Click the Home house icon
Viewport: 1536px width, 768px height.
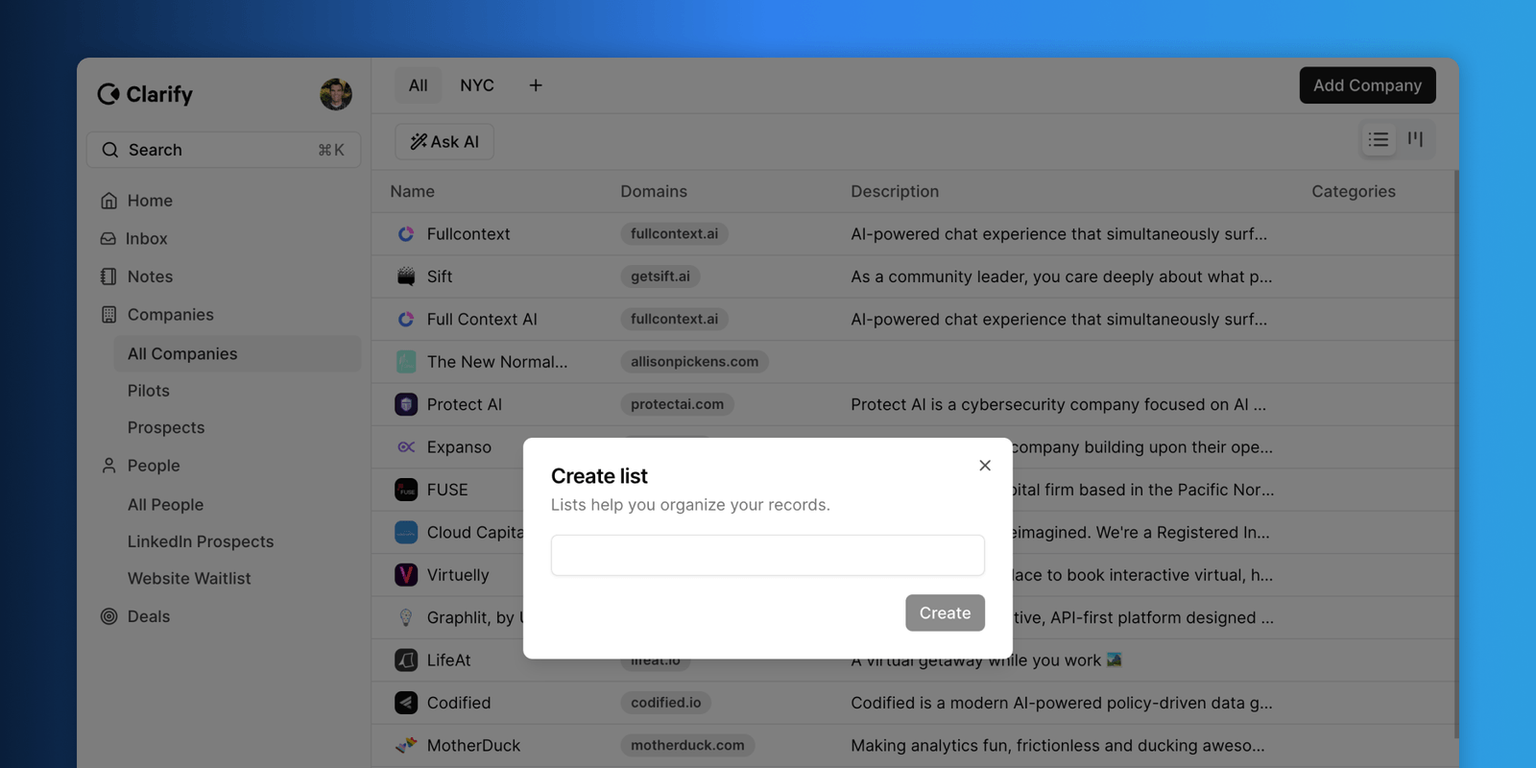click(x=109, y=201)
